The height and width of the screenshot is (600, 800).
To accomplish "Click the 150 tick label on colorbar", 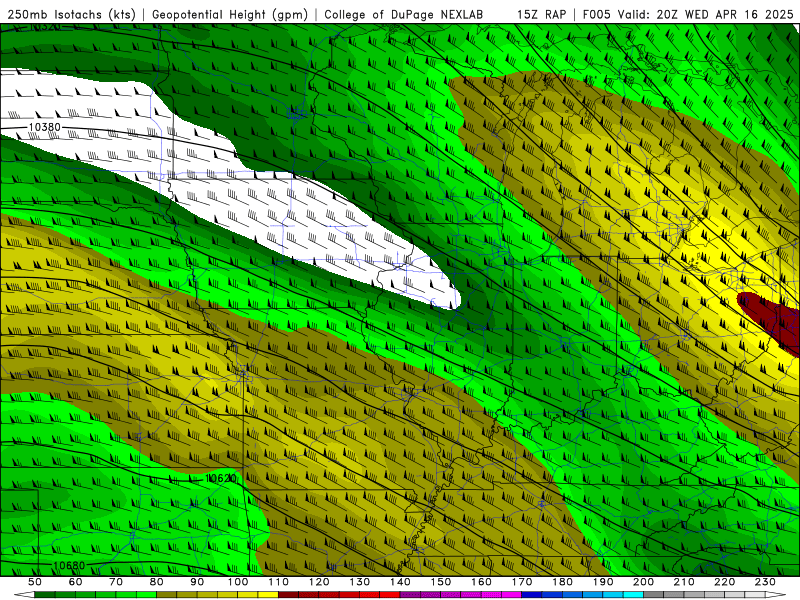I will tap(441, 582).
